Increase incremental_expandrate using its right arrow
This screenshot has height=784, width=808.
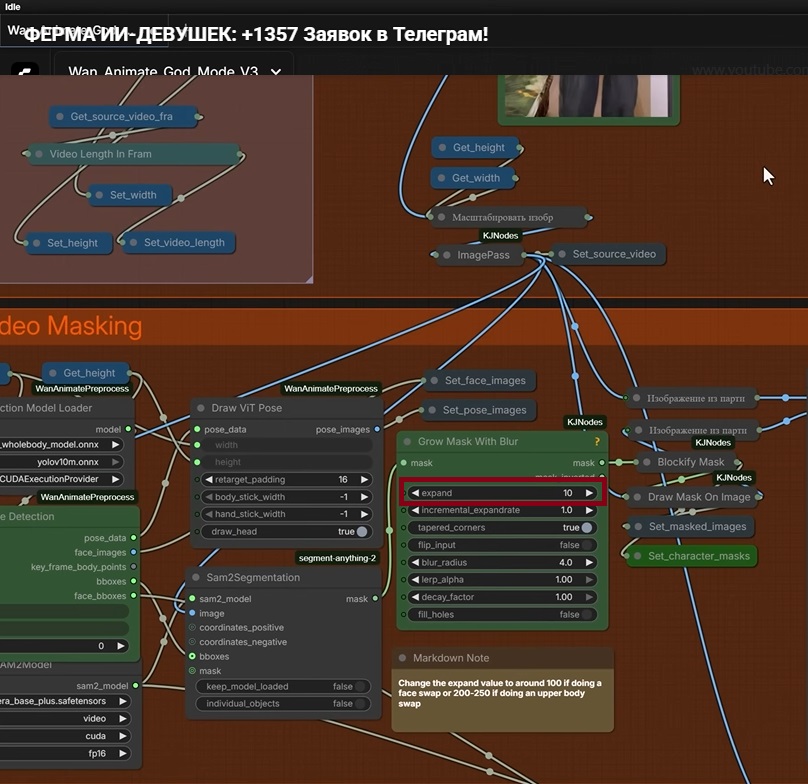pos(589,510)
